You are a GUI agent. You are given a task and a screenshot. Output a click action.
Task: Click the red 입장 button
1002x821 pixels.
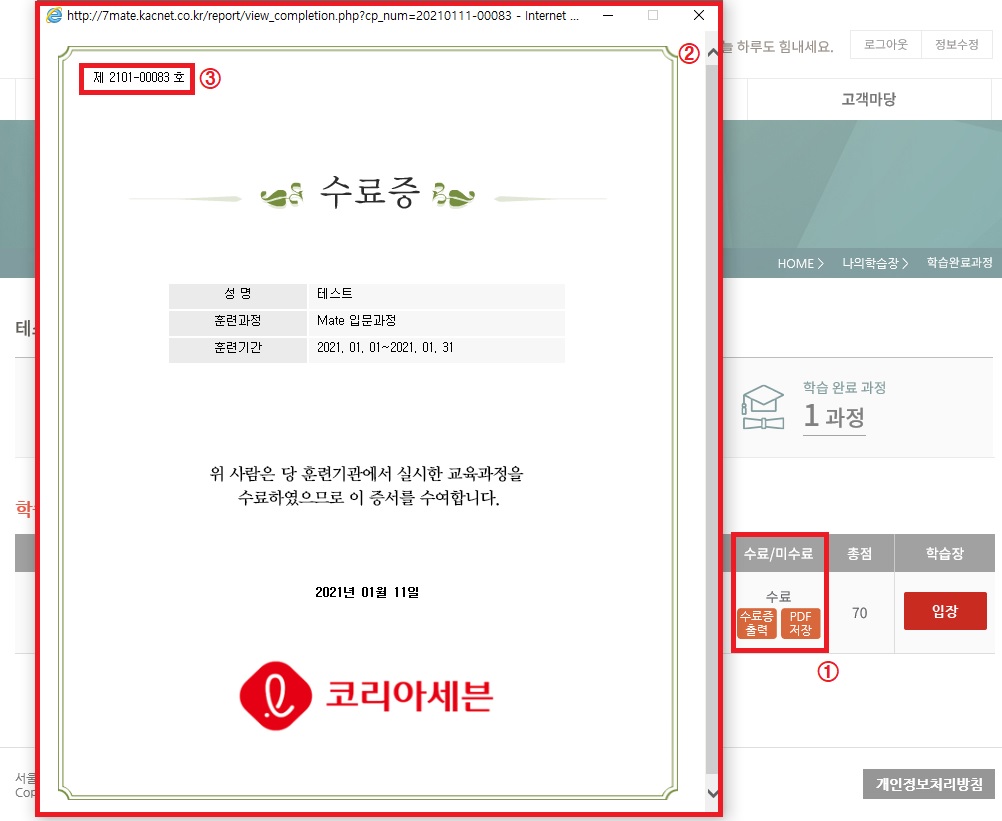(x=944, y=611)
